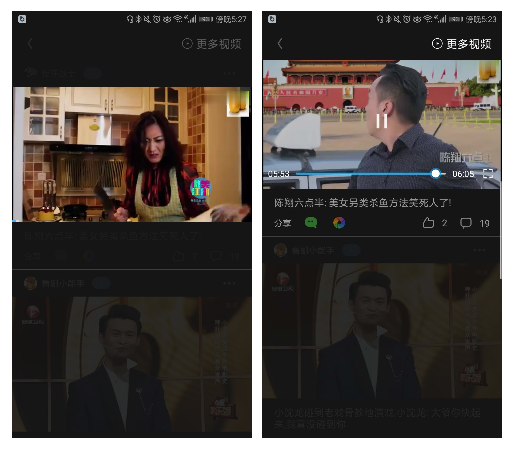The image size is (511, 451).
Task: Open three-dot menu of left second post
Action: (x=229, y=283)
